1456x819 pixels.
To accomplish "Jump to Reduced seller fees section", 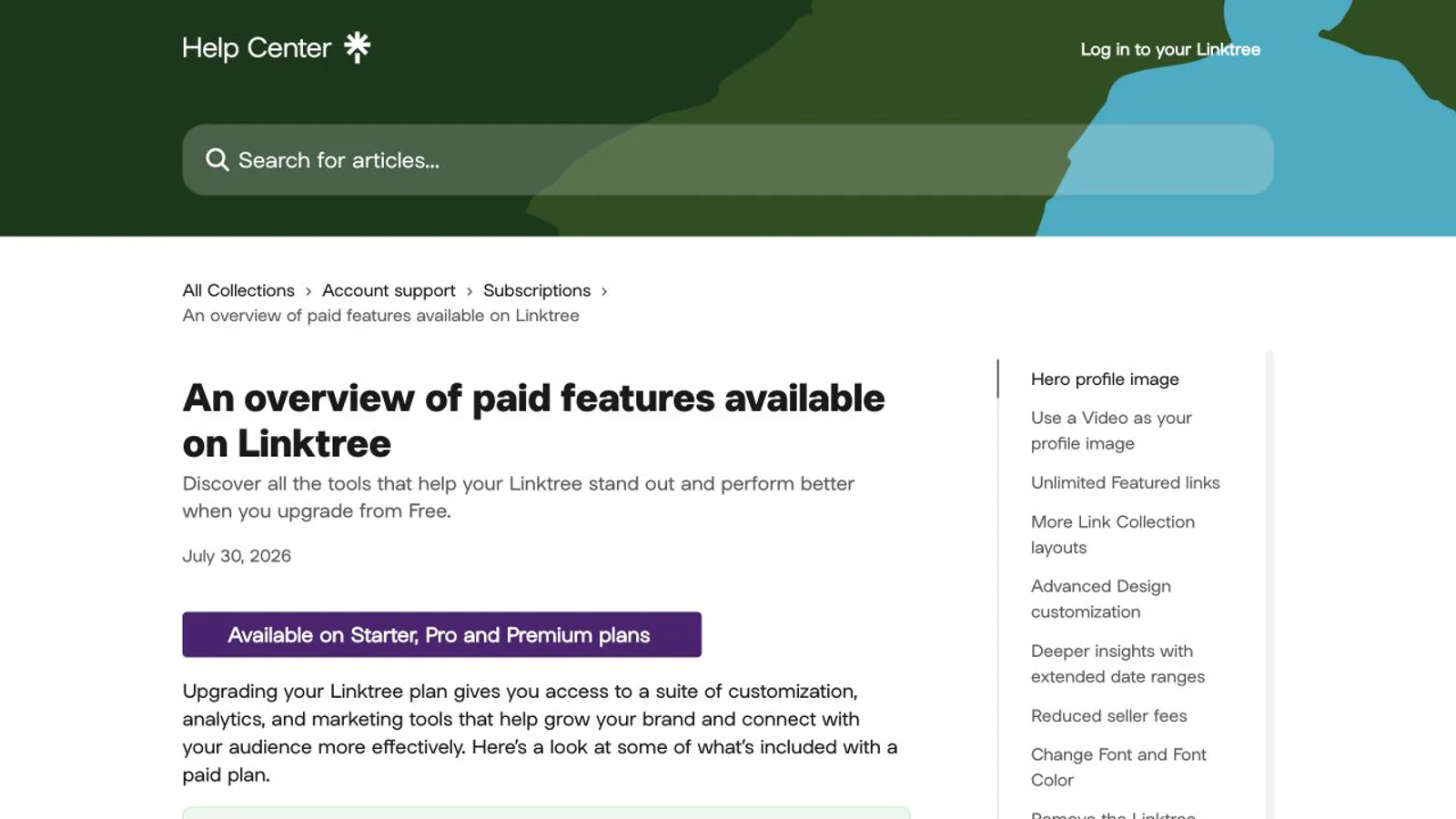I will point(1108,715).
